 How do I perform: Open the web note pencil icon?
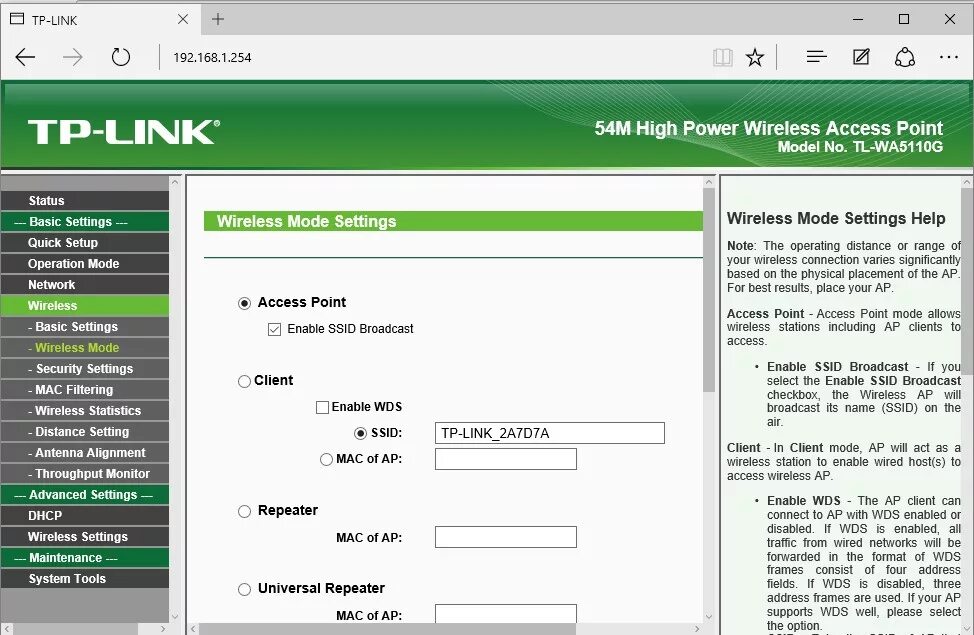pyautogui.click(x=861, y=57)
